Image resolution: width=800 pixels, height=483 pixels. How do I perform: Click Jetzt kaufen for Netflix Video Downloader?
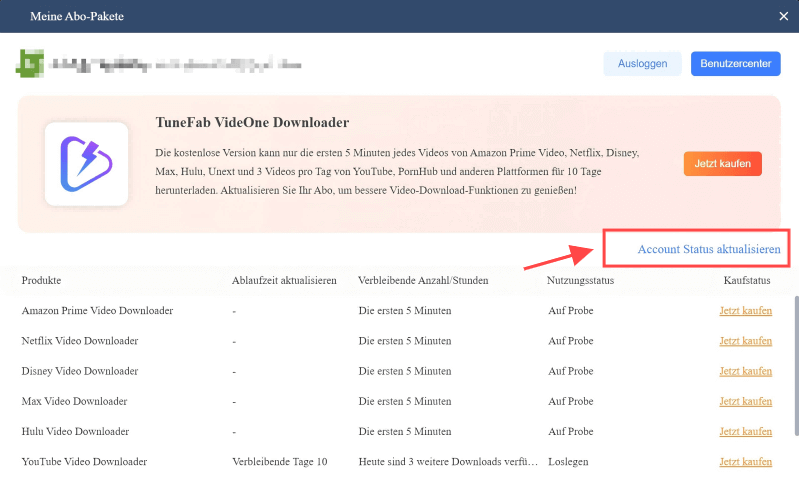coord(745,341)
